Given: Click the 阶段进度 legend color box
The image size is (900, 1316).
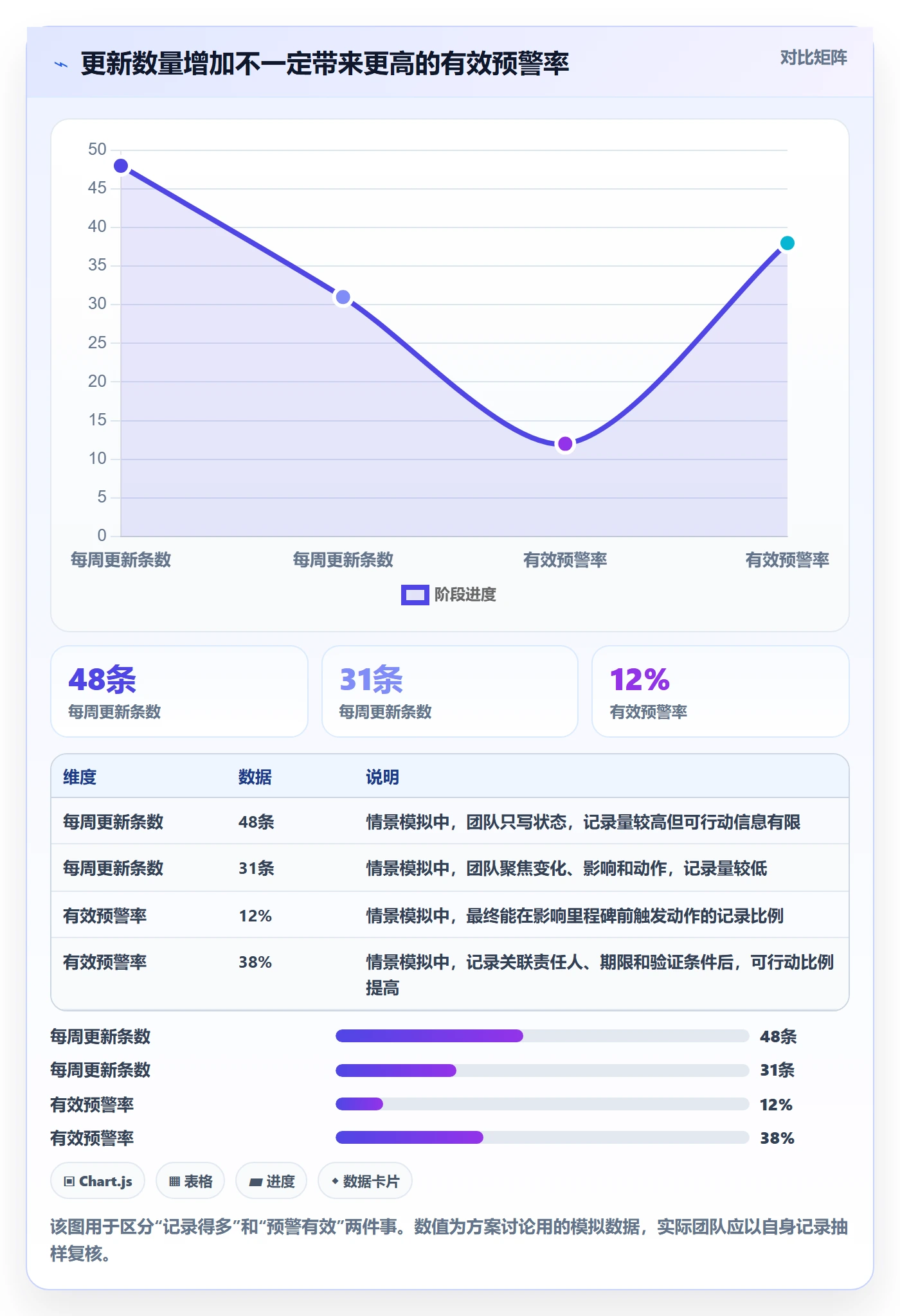Looking at the screenshot, I should click(415, 595).
